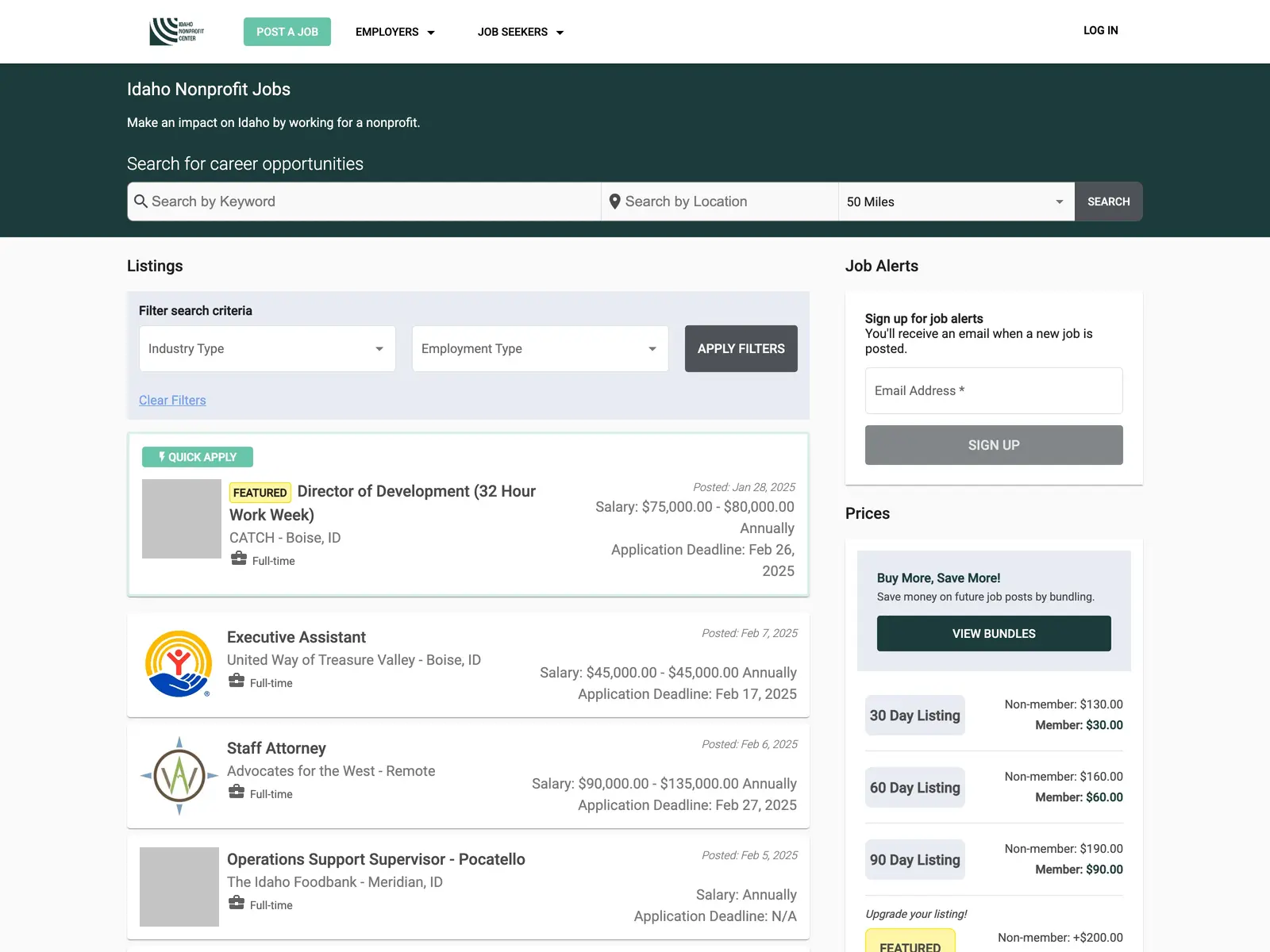
Task: Click briefcase icon on Executive Assistant listing
Action: [x=237, y=681]
